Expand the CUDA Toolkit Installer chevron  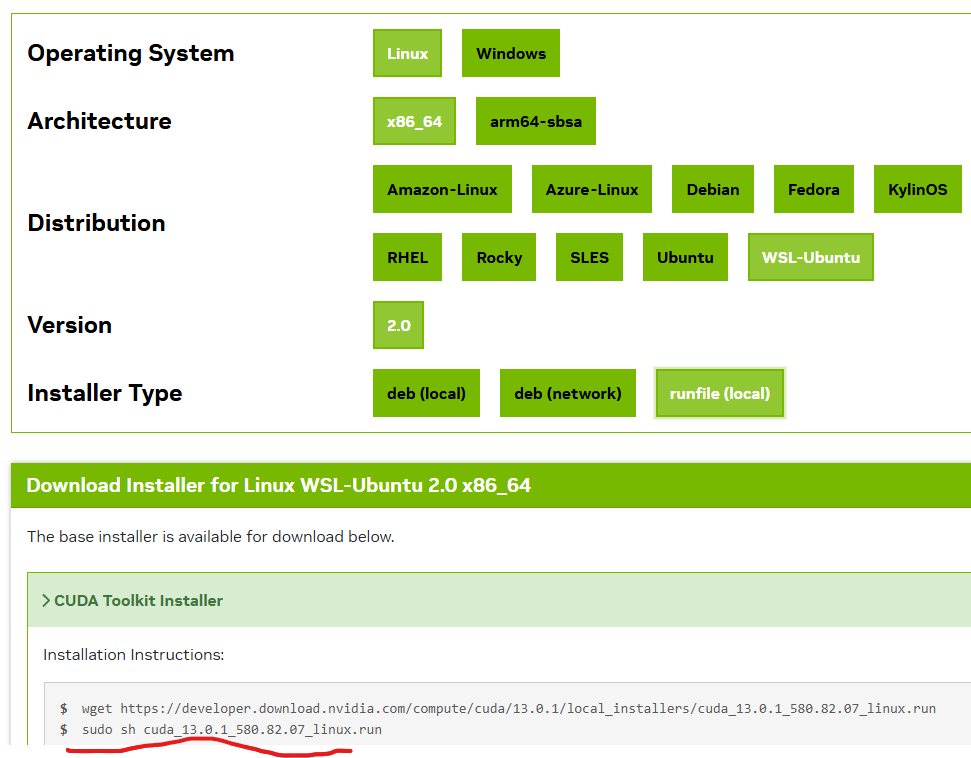pyautogui.click(x=46, y=601)
